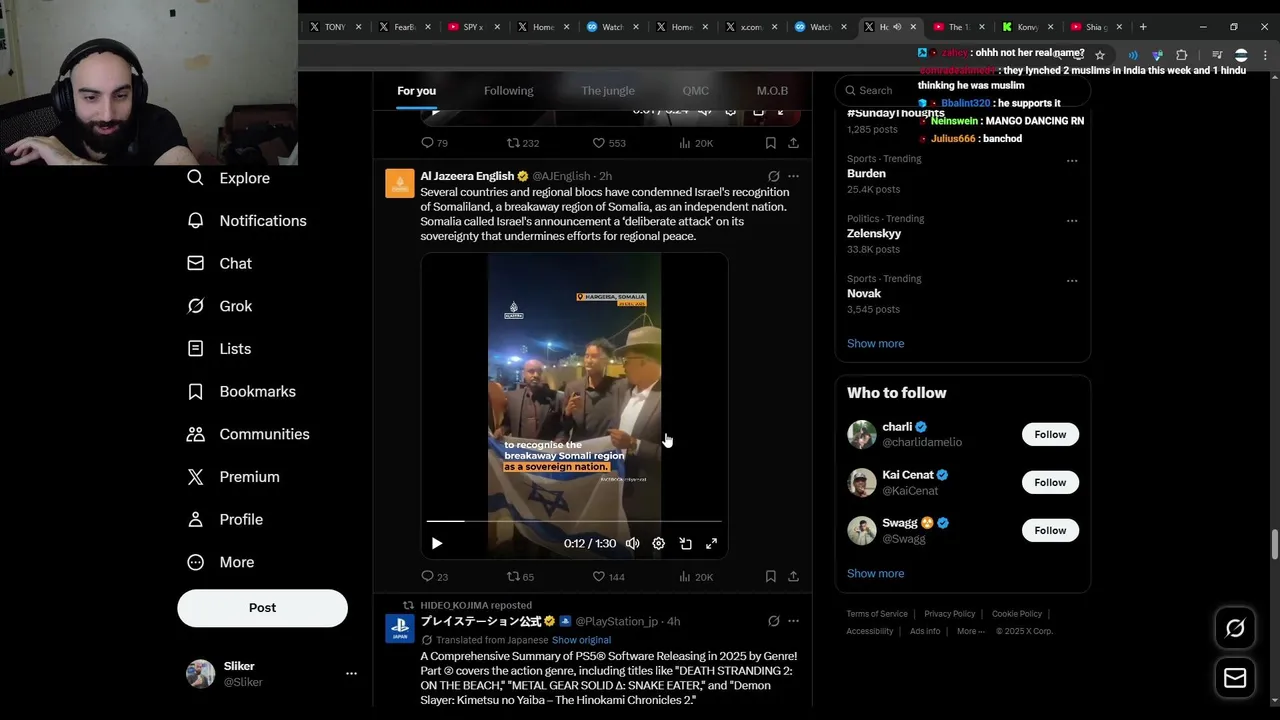Open Al Jazeera English profile avatar
Screen dimensions: 1280x720
coord(400,184)
